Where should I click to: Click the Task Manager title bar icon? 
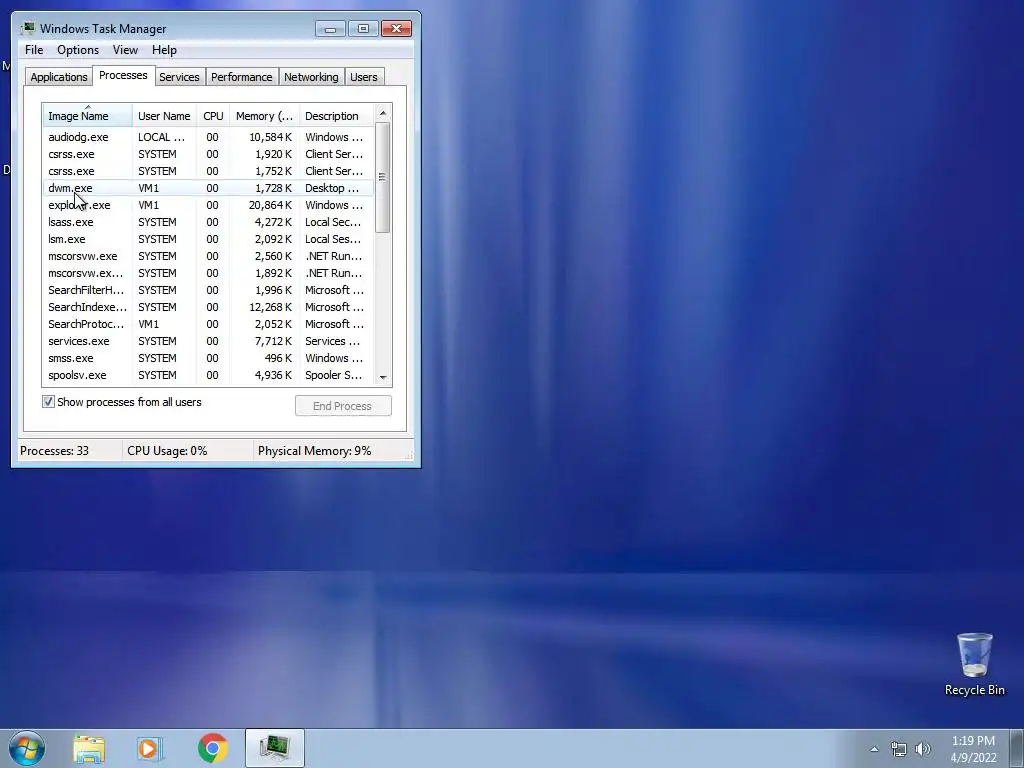click(27, 28)
